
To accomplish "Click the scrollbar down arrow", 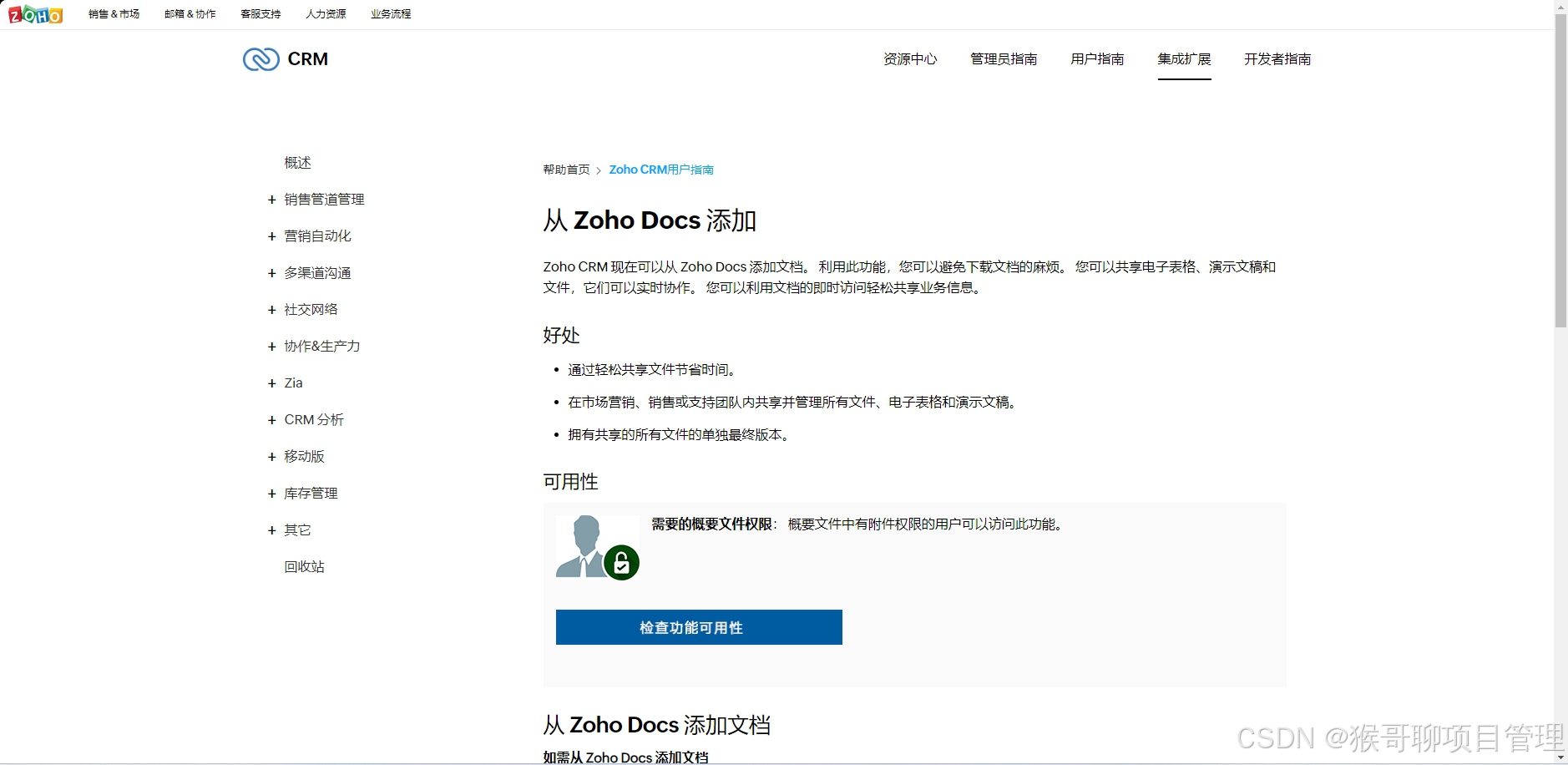I will coord(1560,757).
